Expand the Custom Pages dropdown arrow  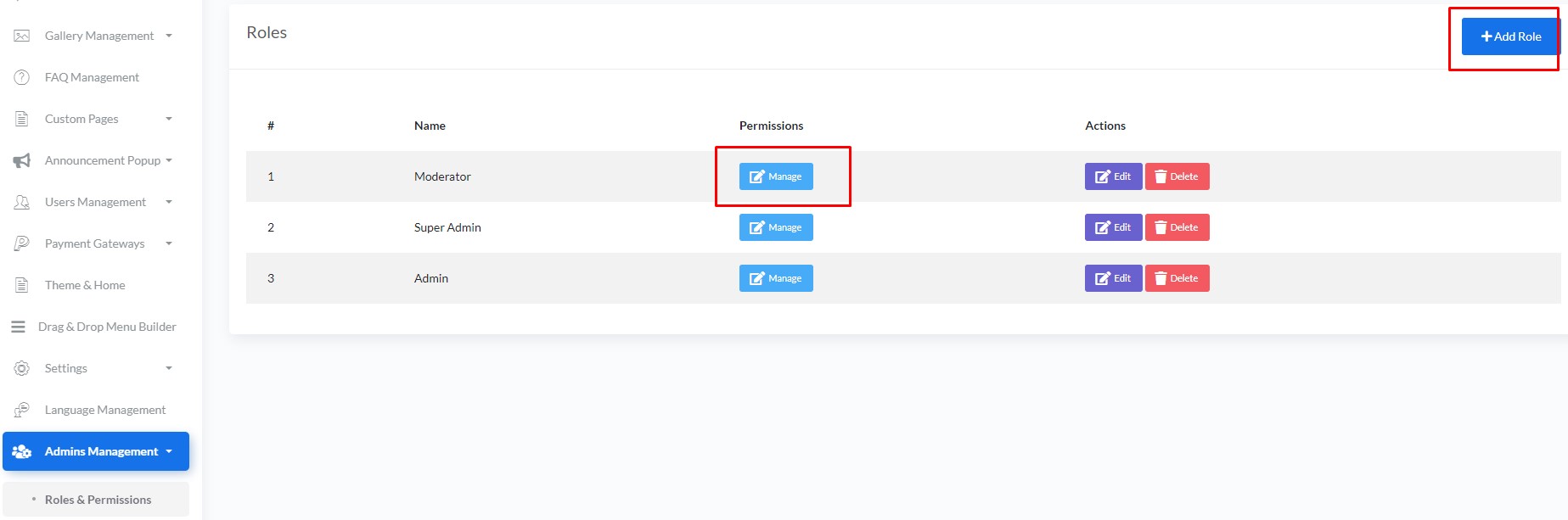pyautogui.click(x=169, y=119)
